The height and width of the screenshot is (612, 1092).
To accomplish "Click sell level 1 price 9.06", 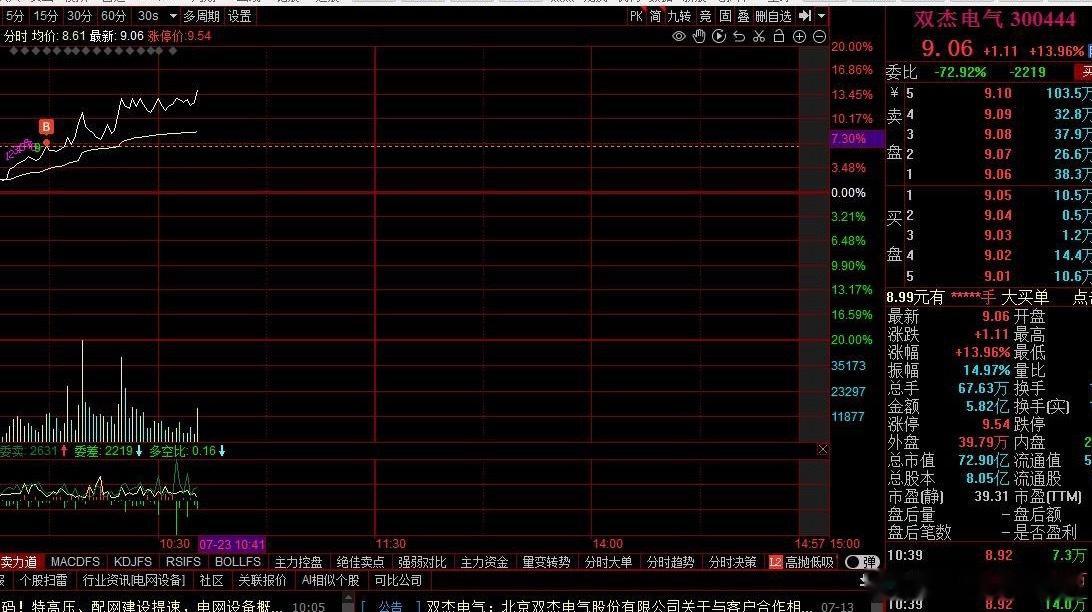I will [x=997, y=174].
